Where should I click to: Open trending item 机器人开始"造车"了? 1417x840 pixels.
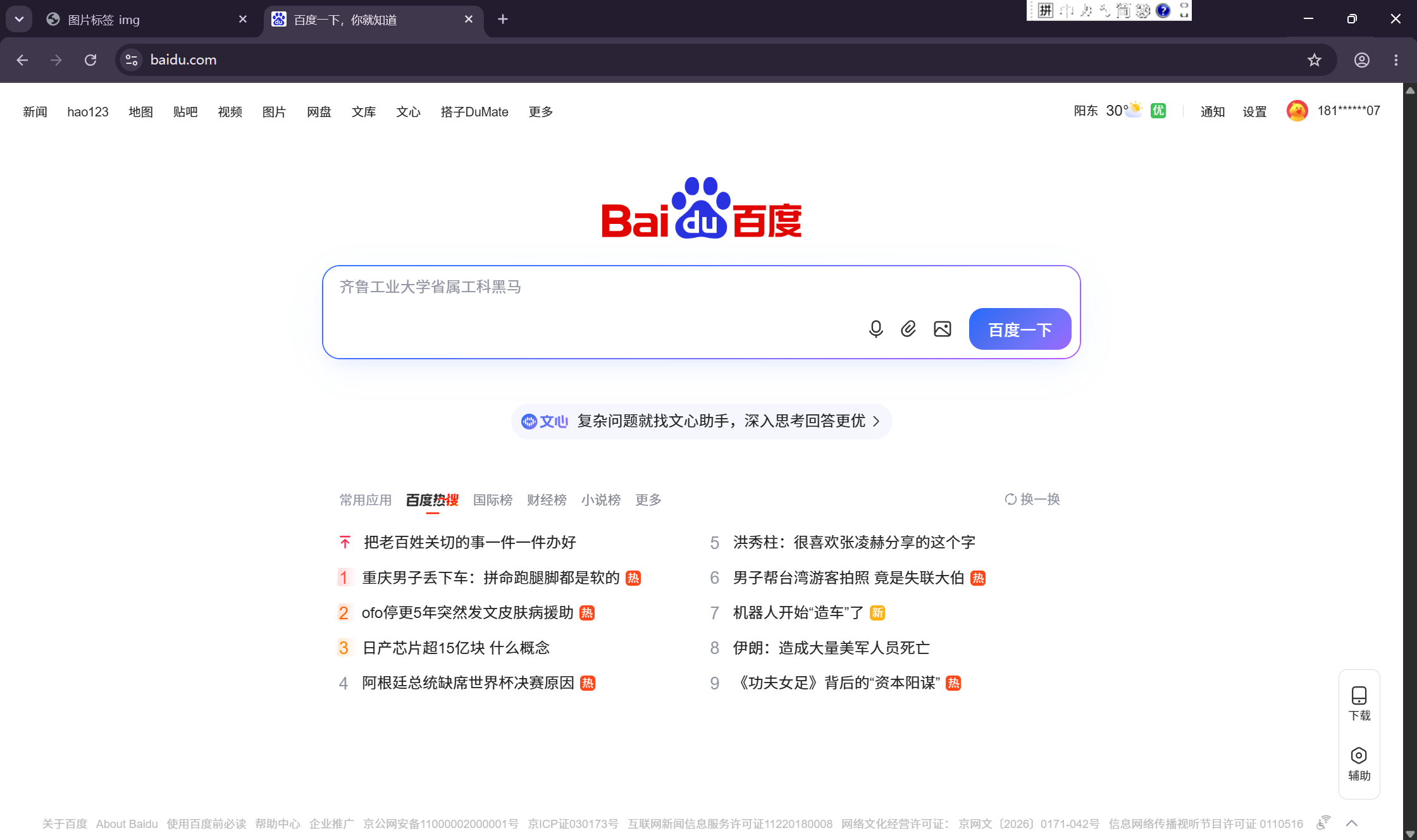[x=798, y=613]
